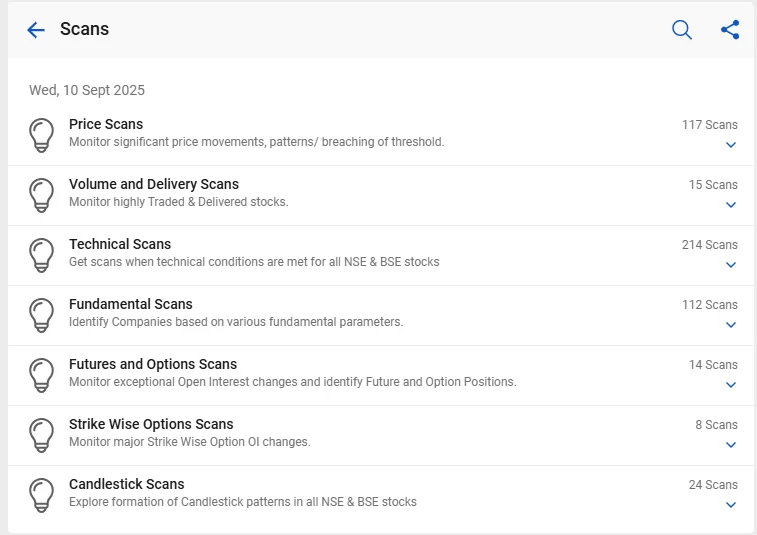This screenshot has width=757, height=535.
Task: Expand the Technical Scans chevron
Action: 731,265
